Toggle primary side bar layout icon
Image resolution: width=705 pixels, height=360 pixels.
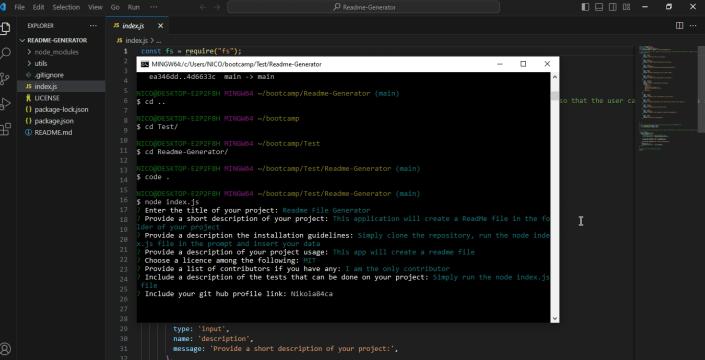click(585, 7)
